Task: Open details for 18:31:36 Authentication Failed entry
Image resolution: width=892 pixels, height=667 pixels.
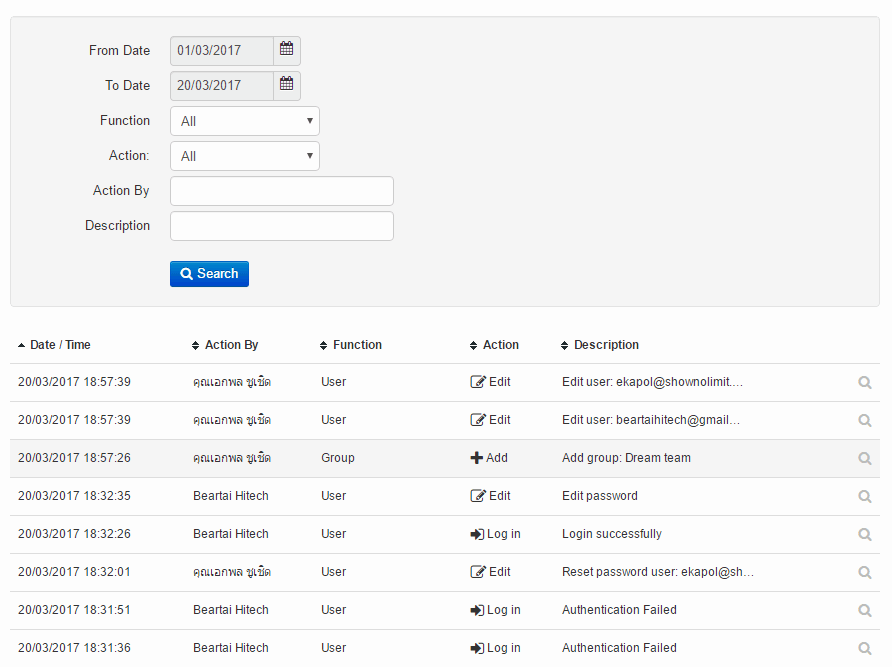Action: pyautogui.click(x=865, y=648)
